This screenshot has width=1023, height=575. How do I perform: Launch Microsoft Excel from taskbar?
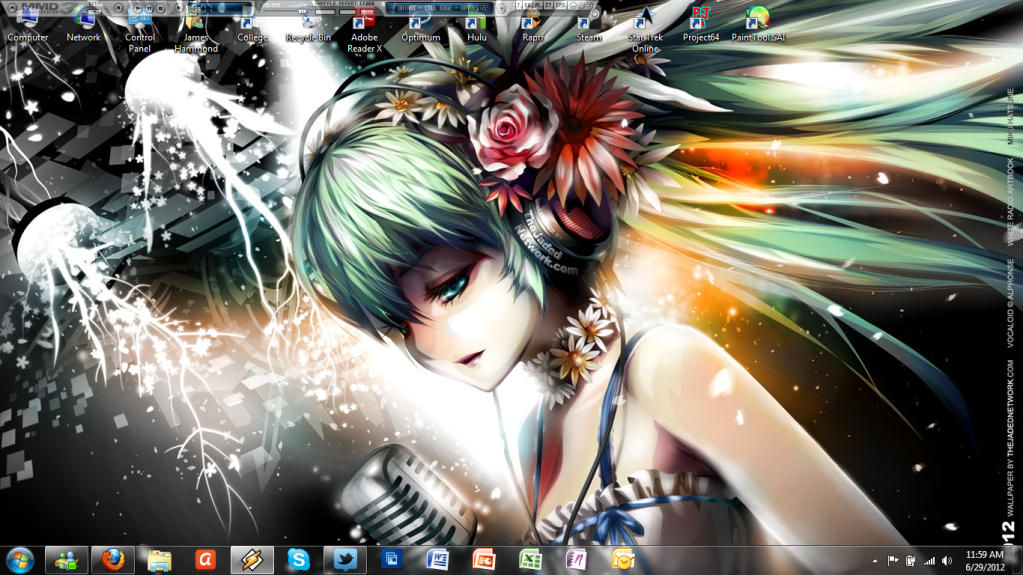click(530, 560)
